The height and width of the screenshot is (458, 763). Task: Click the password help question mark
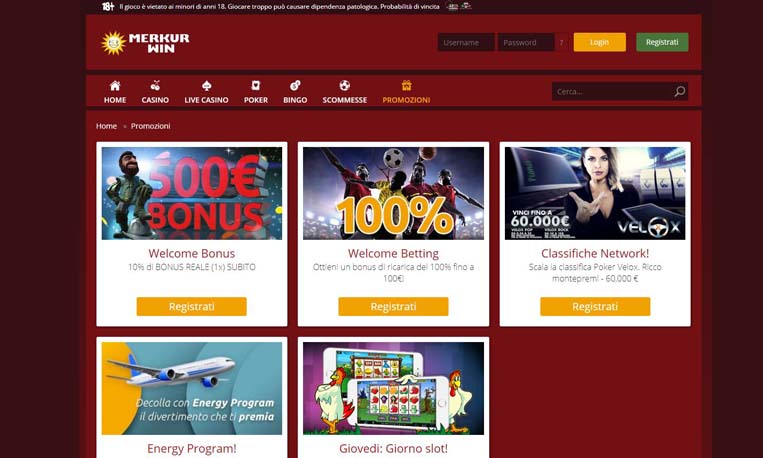pyautogui.click(x=561, y=42)
